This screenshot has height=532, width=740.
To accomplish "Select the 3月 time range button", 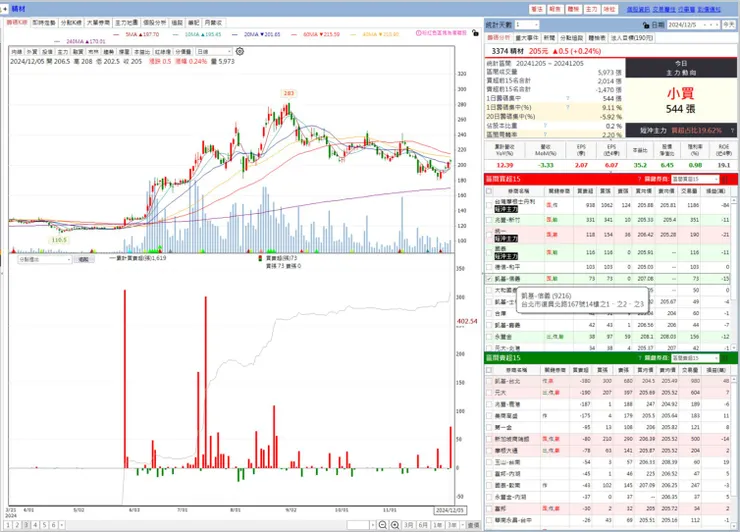I will (409, 525).
